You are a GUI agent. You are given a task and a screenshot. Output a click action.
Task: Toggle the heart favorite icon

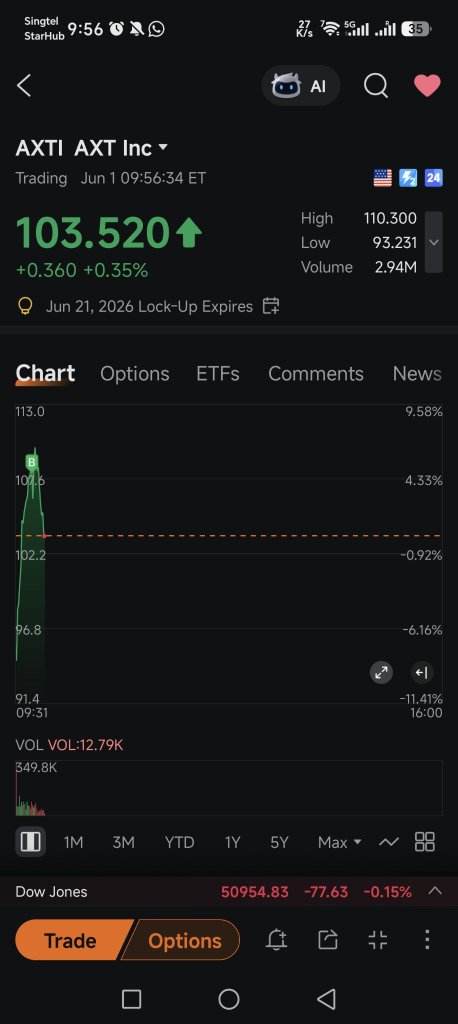[x=427, y=86]
